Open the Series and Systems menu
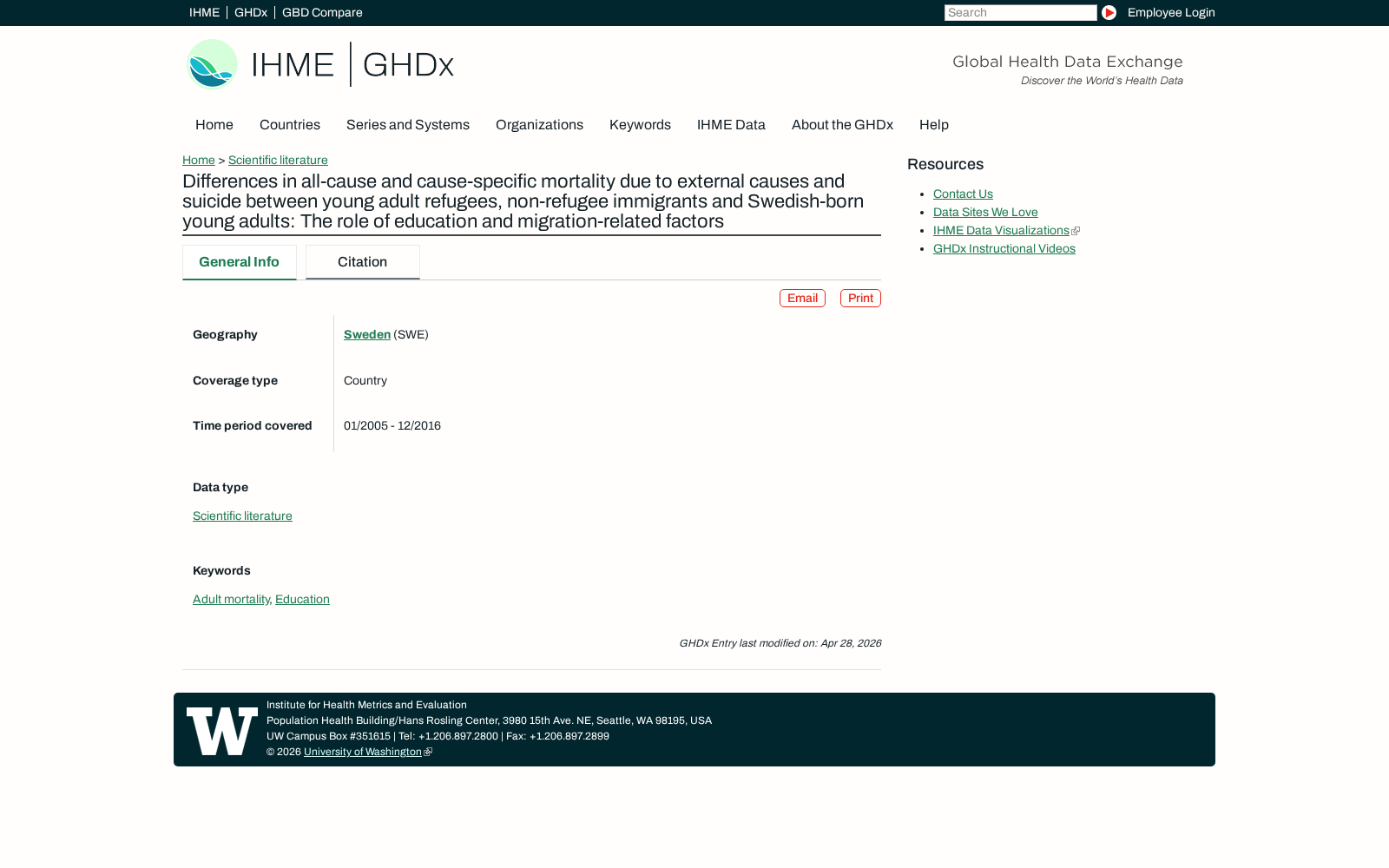 (x=408, y=125)
